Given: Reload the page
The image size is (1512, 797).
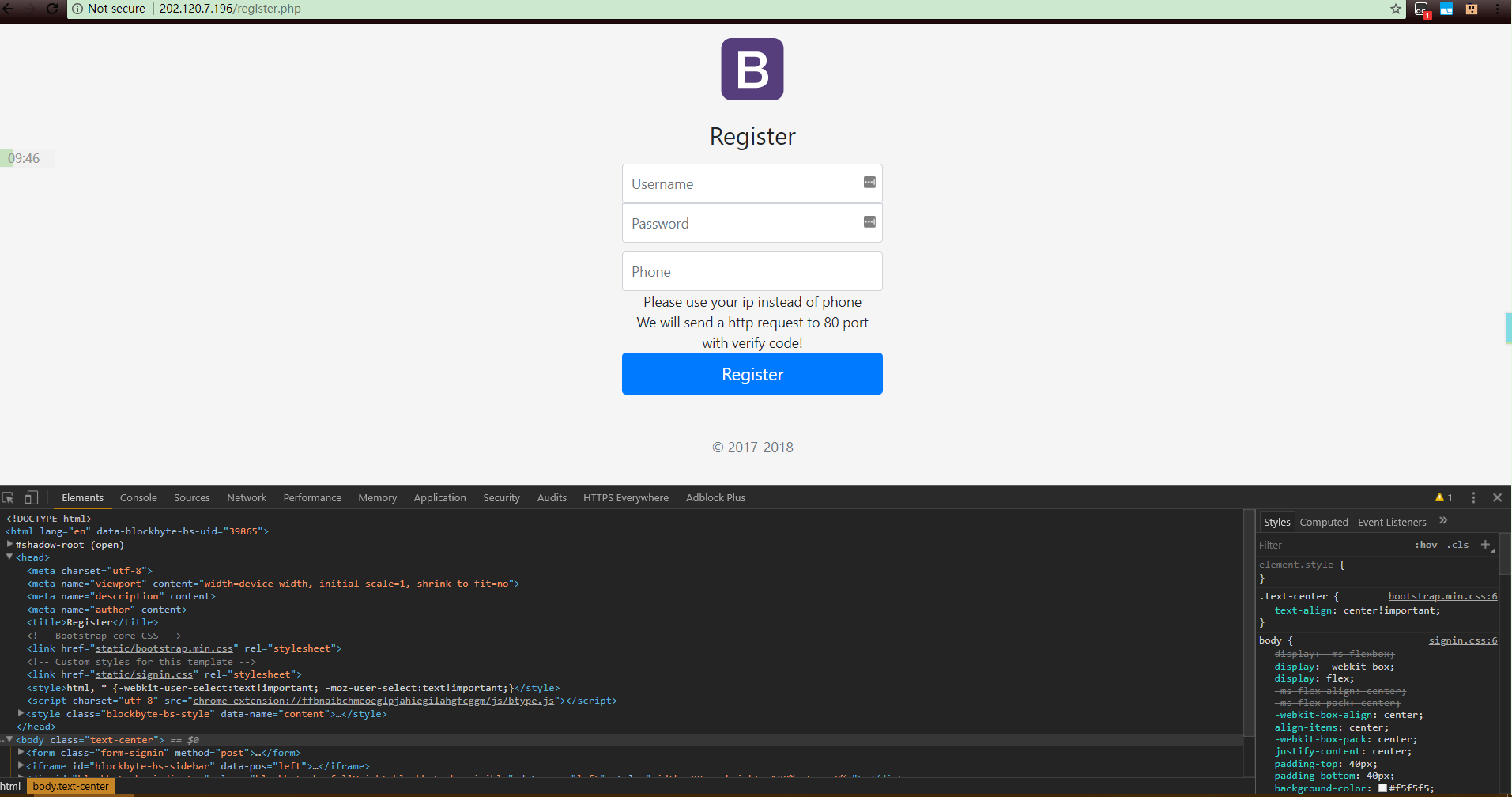Looking at the screenshot, I should (x=52, y=9).
